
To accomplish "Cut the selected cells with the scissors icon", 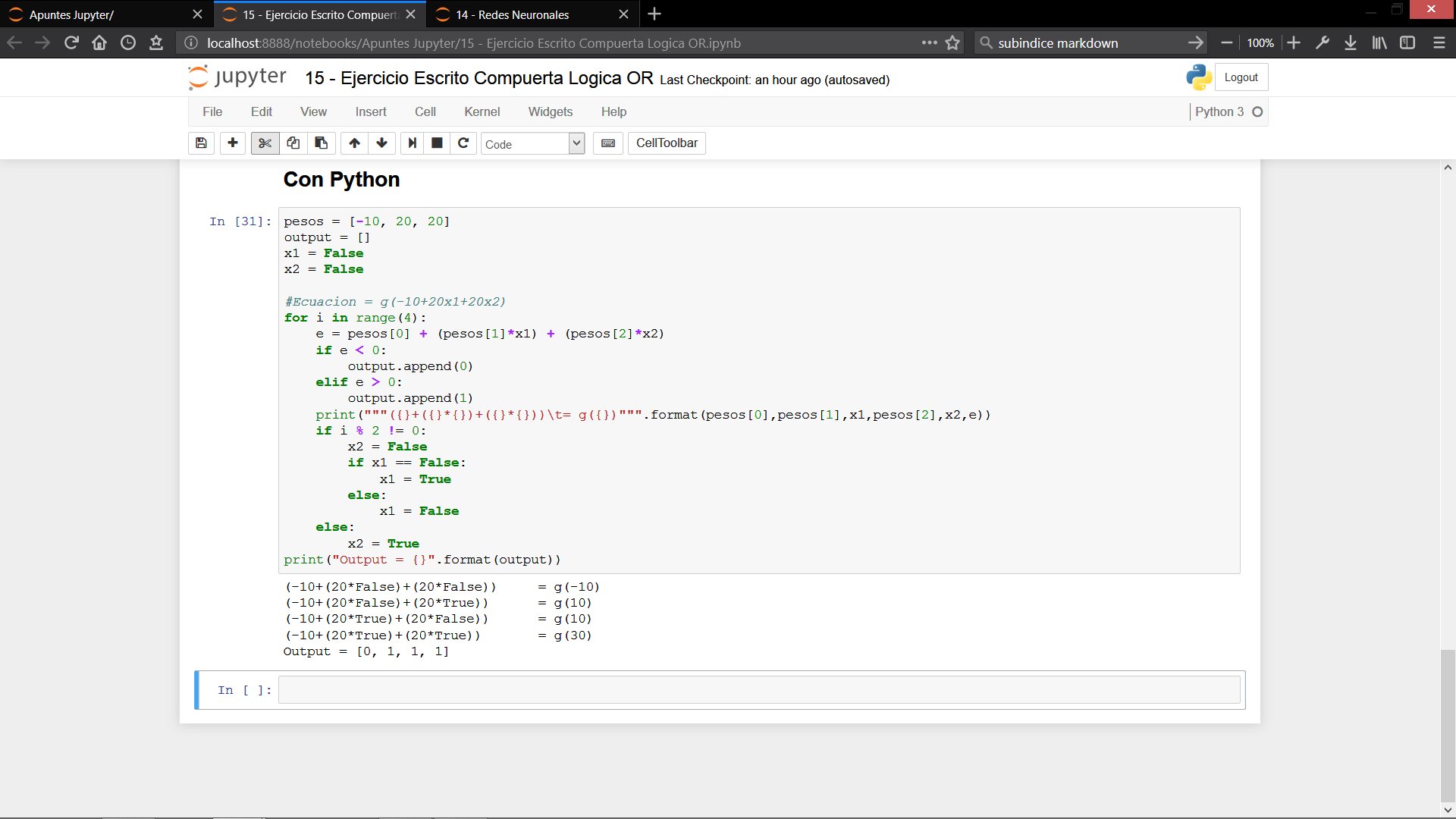I will 265,143.
